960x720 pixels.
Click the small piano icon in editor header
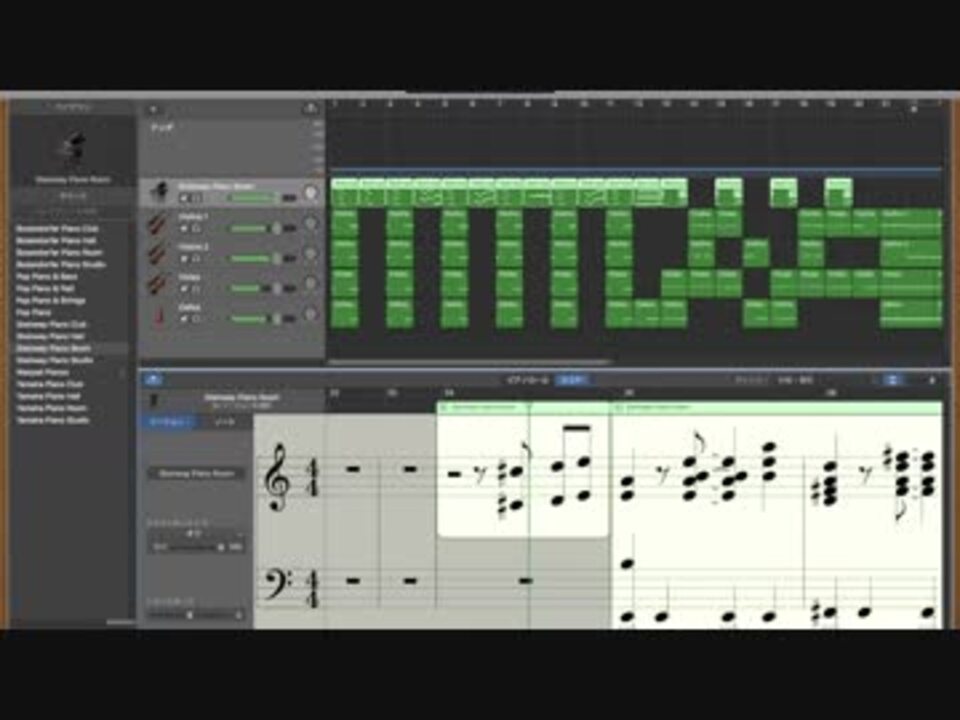pyautogui.click(x=154, y=401)
